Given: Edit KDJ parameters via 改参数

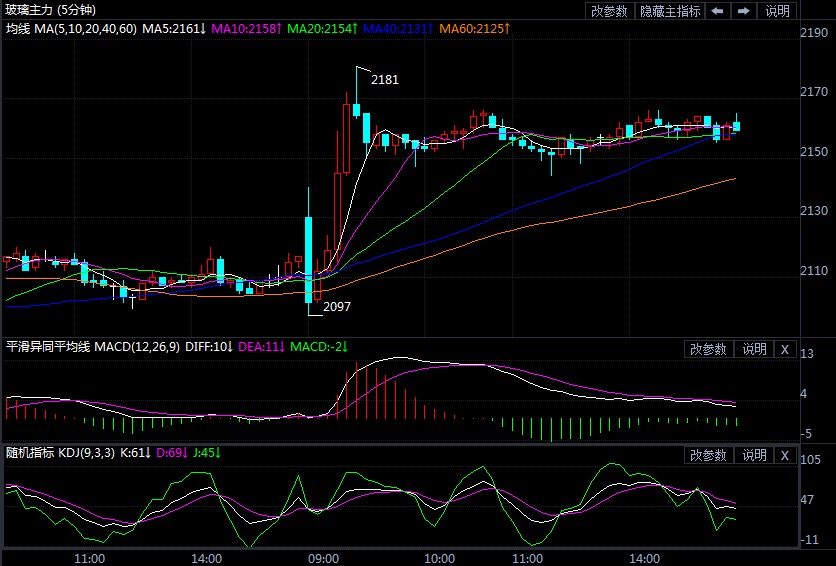Looking at the screenshot, I should pyautogui.click(x=709, y=455).
